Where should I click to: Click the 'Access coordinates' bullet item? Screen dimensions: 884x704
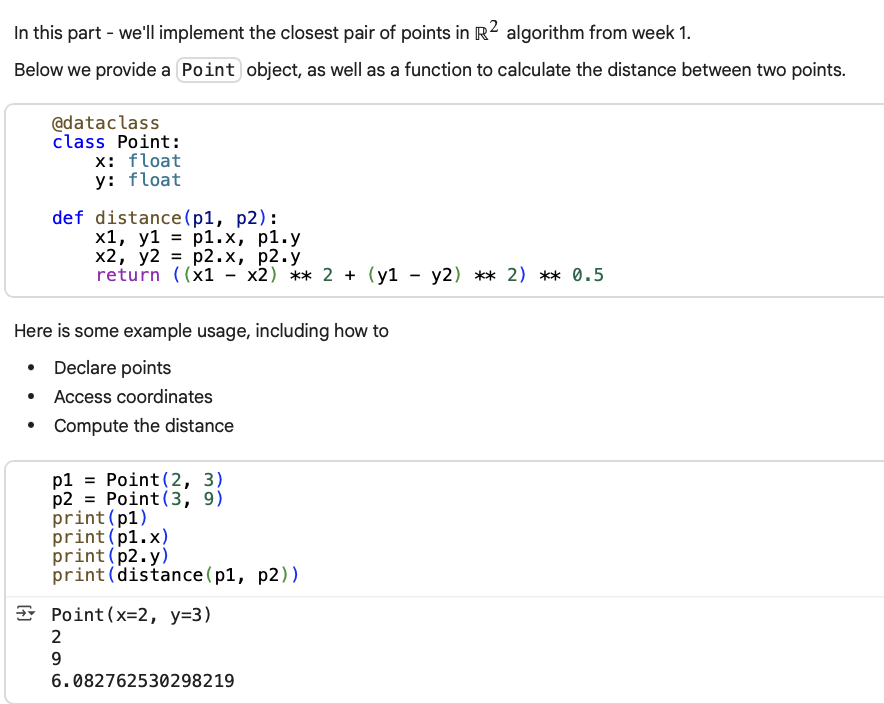133,397
